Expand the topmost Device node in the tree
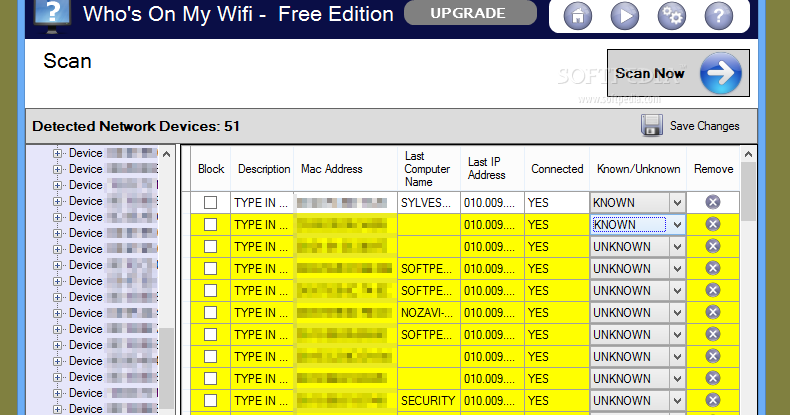The image size is (790, 415). [x=57, y=153]
